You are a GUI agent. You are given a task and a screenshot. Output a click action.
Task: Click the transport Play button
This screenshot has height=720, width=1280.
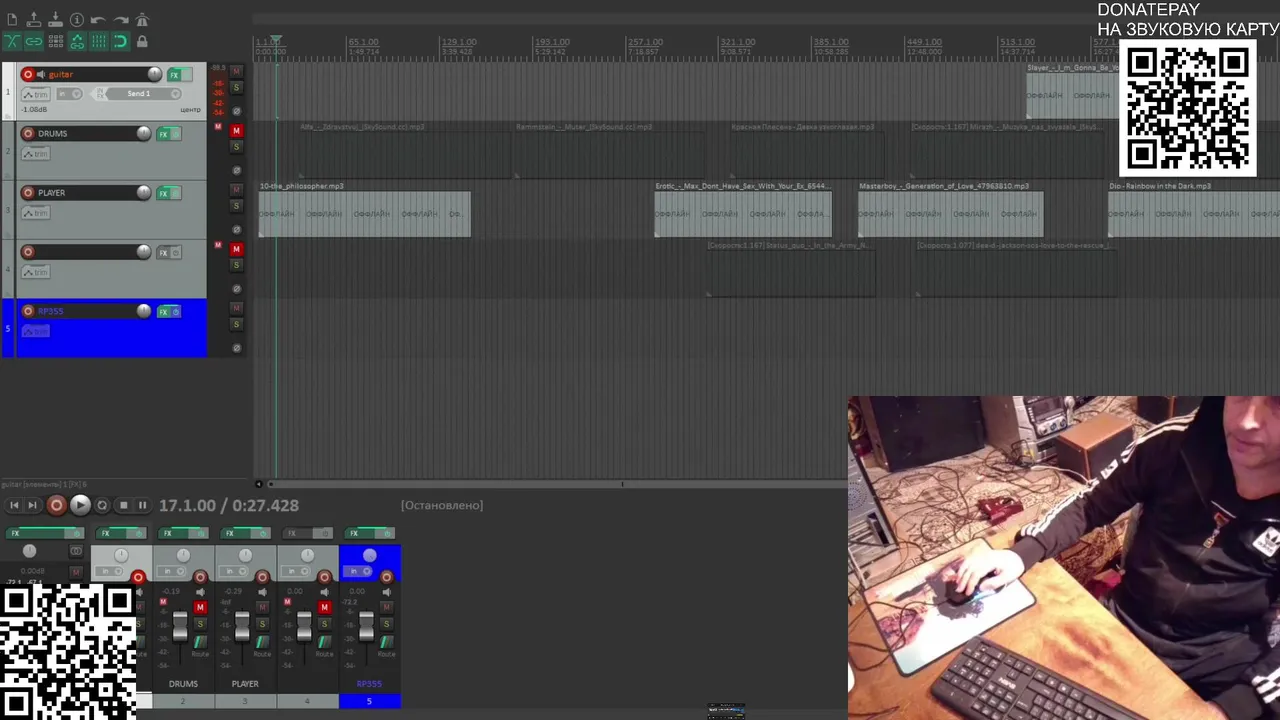coord(80,505)
